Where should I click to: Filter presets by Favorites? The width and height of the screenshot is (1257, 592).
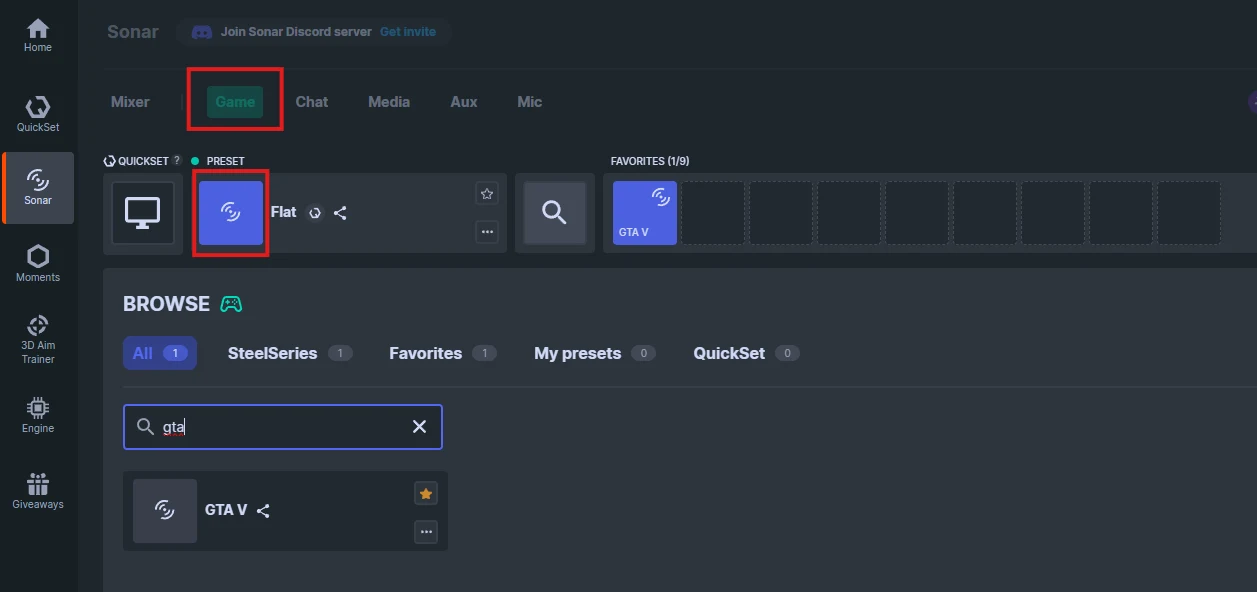[443, 353]
